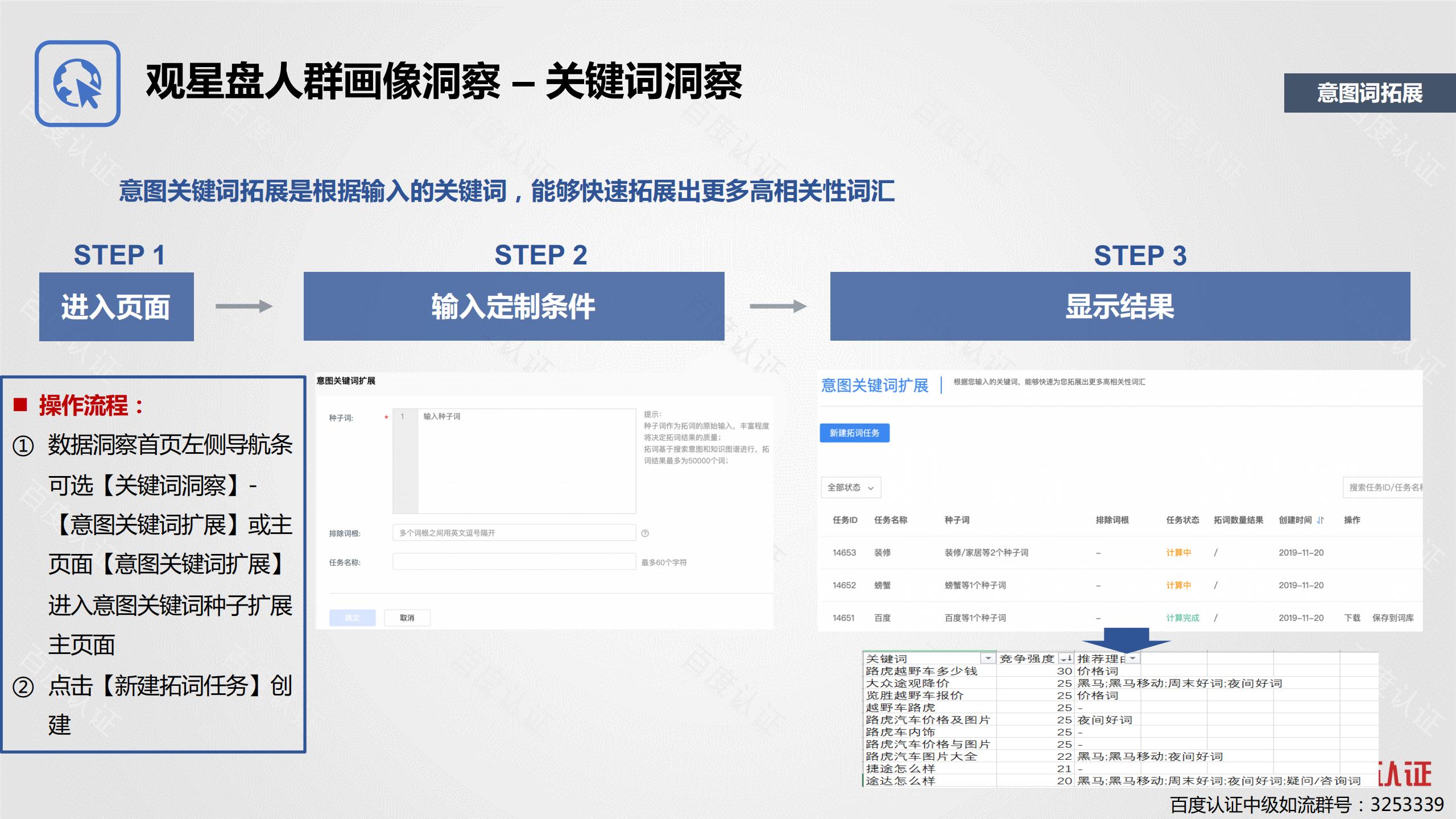Click the help question mark beside 排除词根
Image resolution: width=1456 pixels, height=819 pixels.
click(645, 533)
